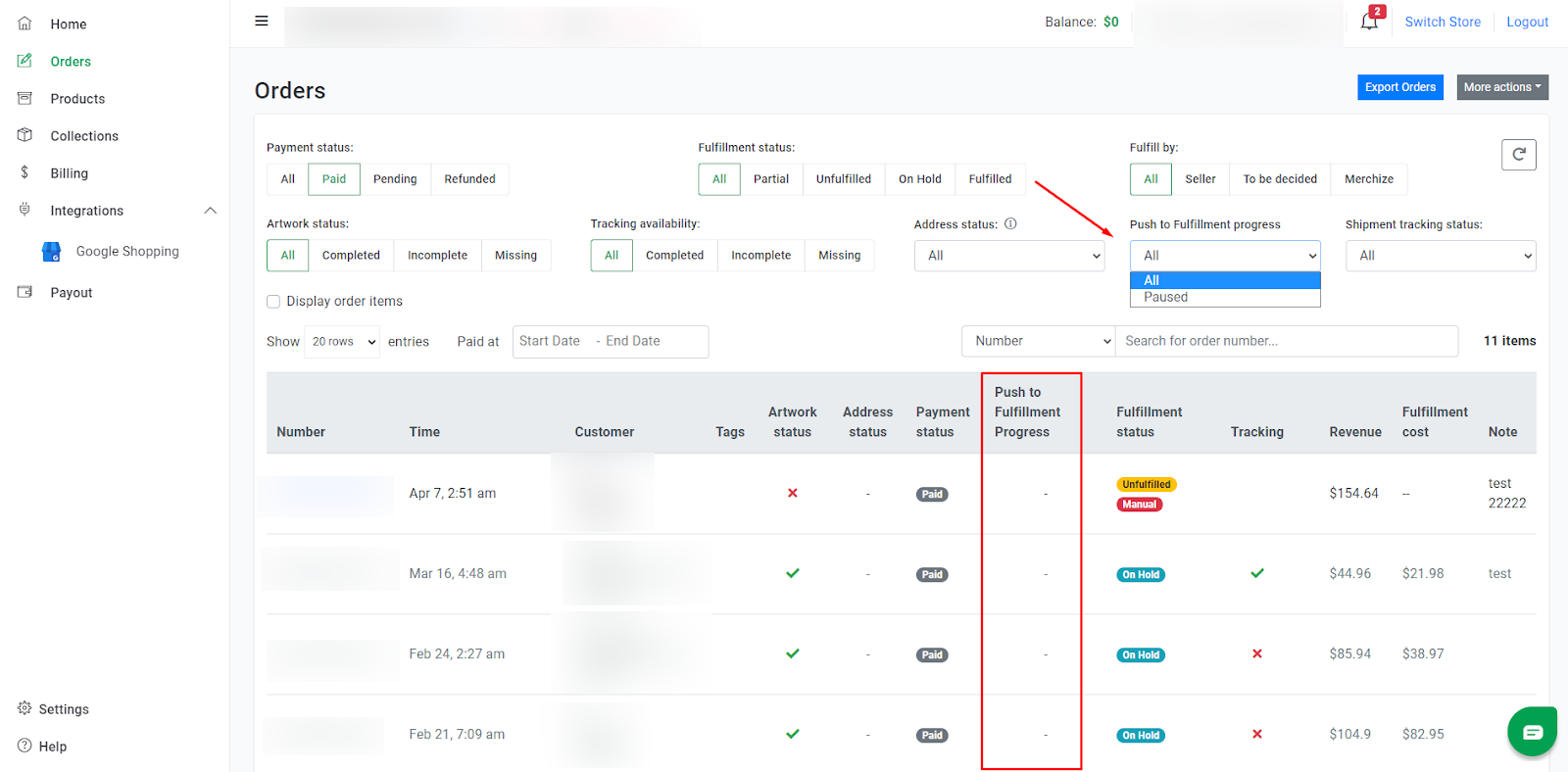Viewport: 1568px width, 772px height.
Task: Click the Home sidebar icon
Action: [x=25, y=24]
